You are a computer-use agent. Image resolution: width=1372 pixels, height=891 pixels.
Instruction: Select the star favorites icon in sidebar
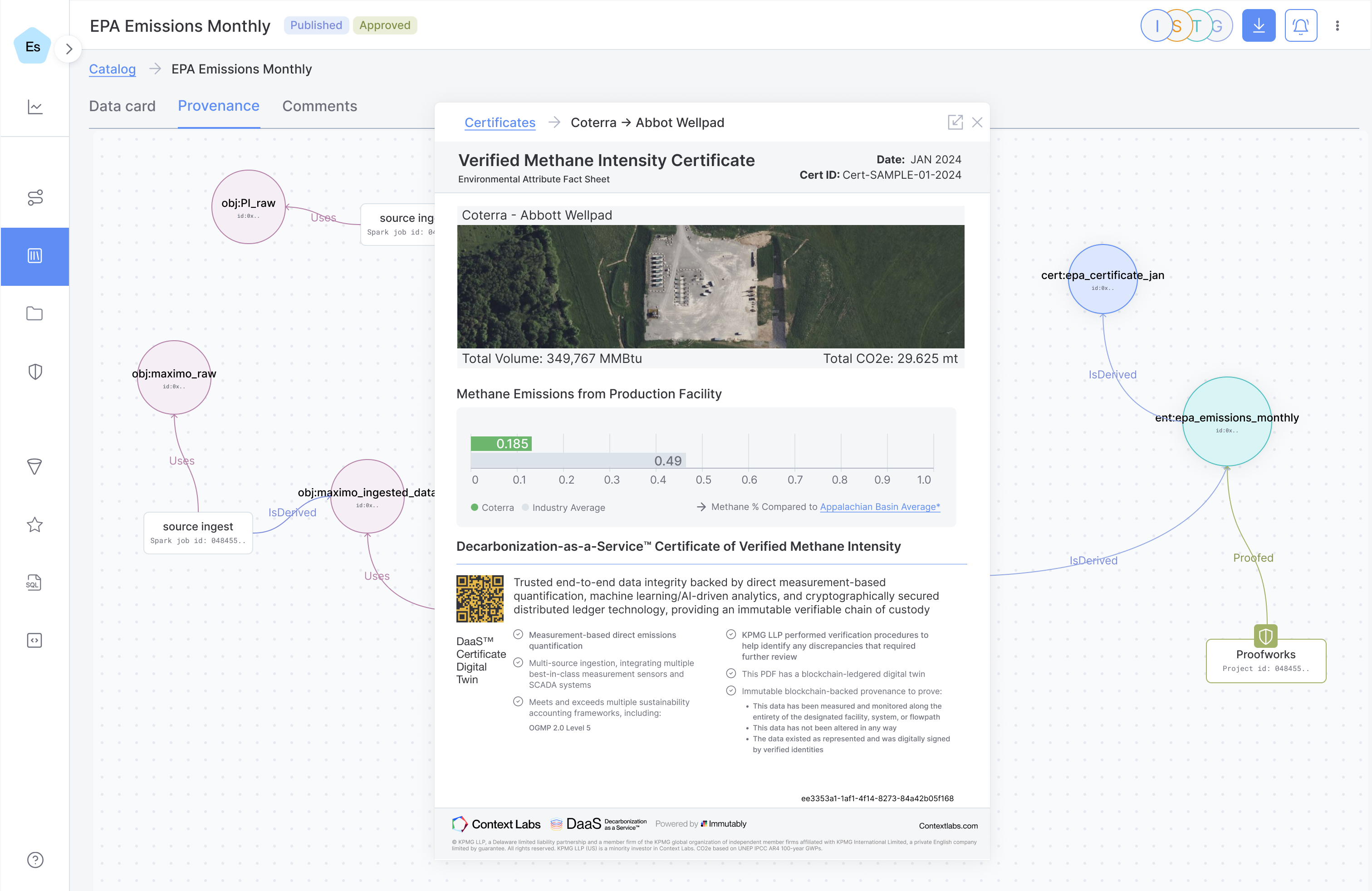[x=34, y=524]
